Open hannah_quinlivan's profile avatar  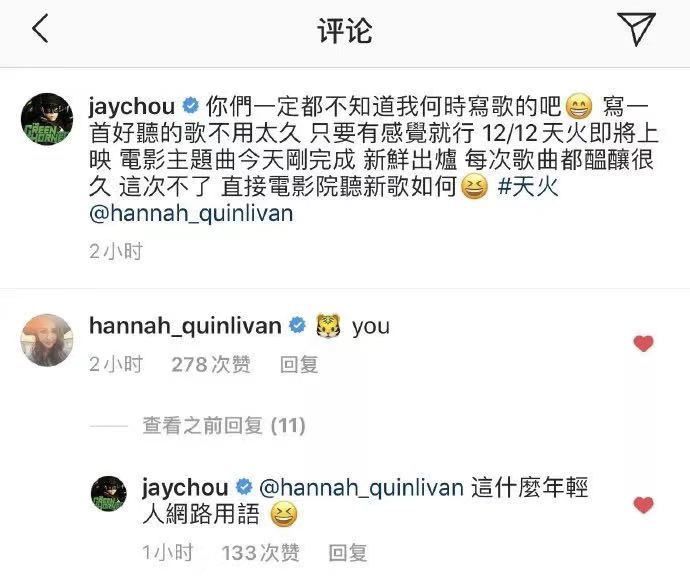click(x=47, y=340)
